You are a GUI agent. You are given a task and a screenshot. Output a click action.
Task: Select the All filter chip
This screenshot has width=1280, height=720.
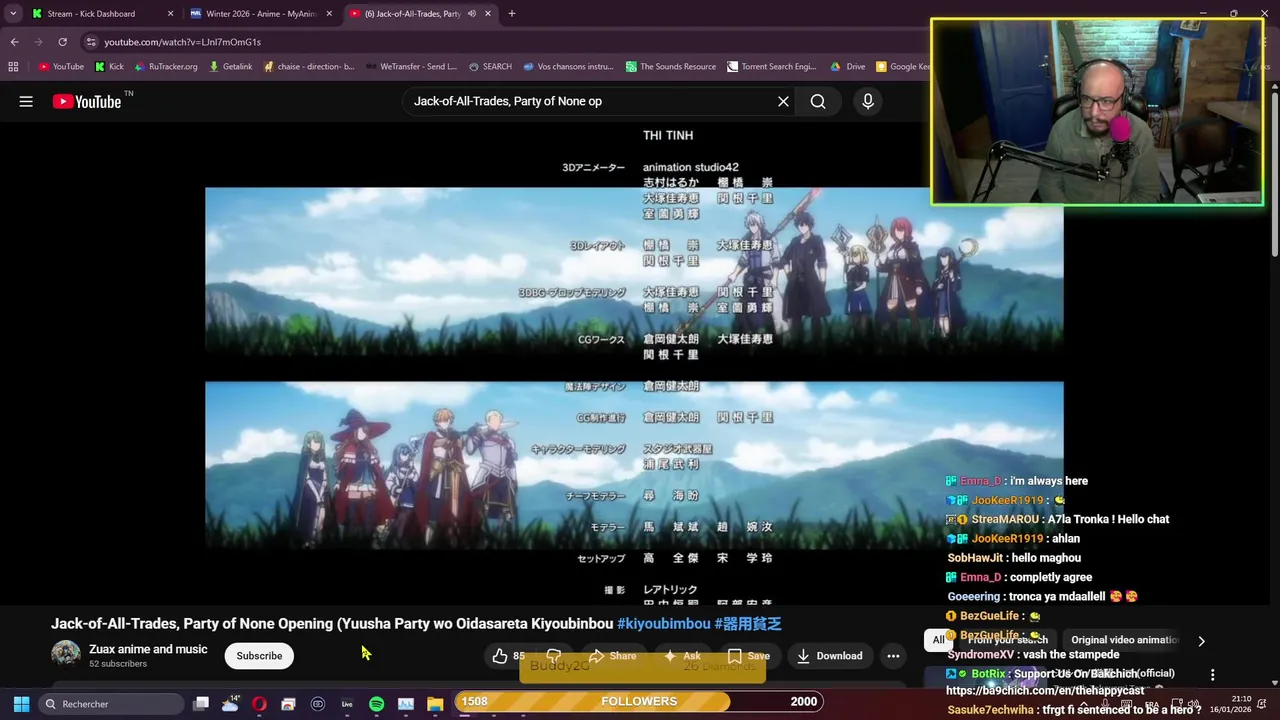pos(938,640)
